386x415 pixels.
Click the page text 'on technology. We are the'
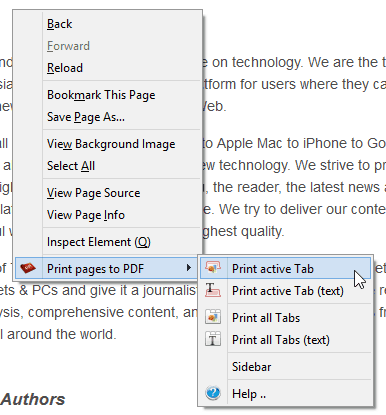tap(295, 62)
